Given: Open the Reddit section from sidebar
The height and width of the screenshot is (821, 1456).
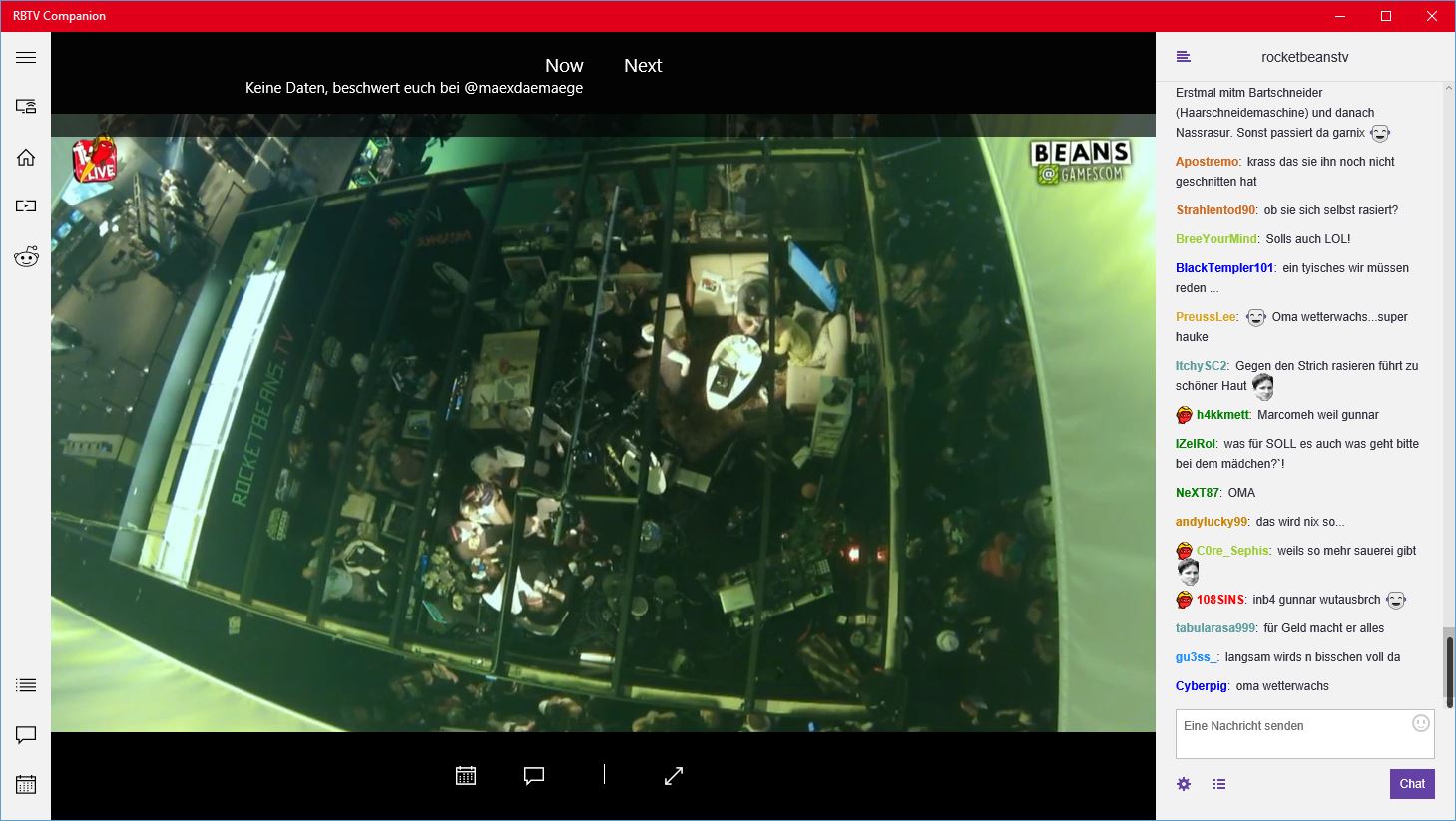Looking at the screenshot, I should pyautogui.click(x=26, y=256).
